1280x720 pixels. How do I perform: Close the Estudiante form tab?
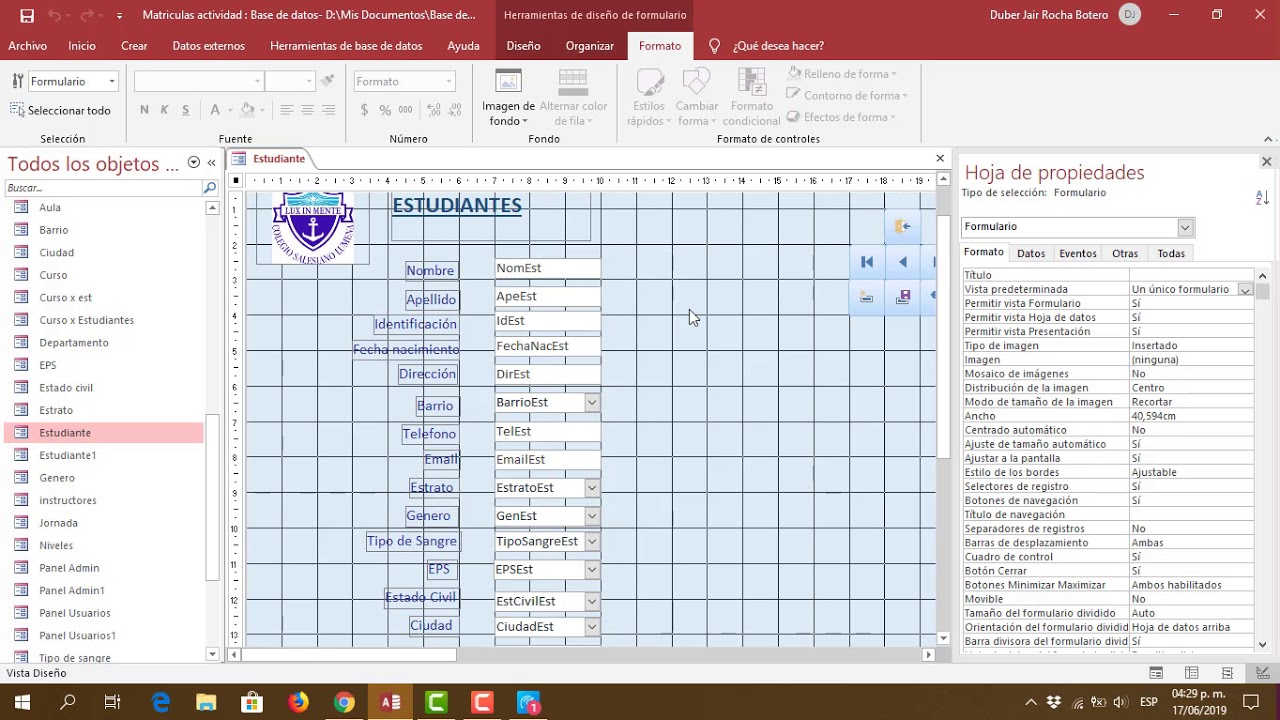click(940, 158)
